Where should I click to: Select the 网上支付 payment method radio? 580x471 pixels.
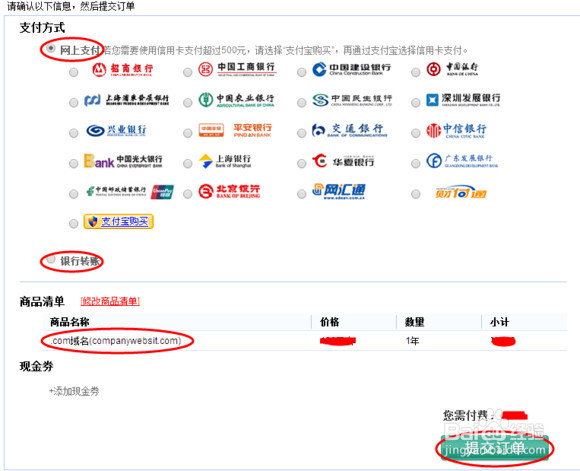[51, 48]
